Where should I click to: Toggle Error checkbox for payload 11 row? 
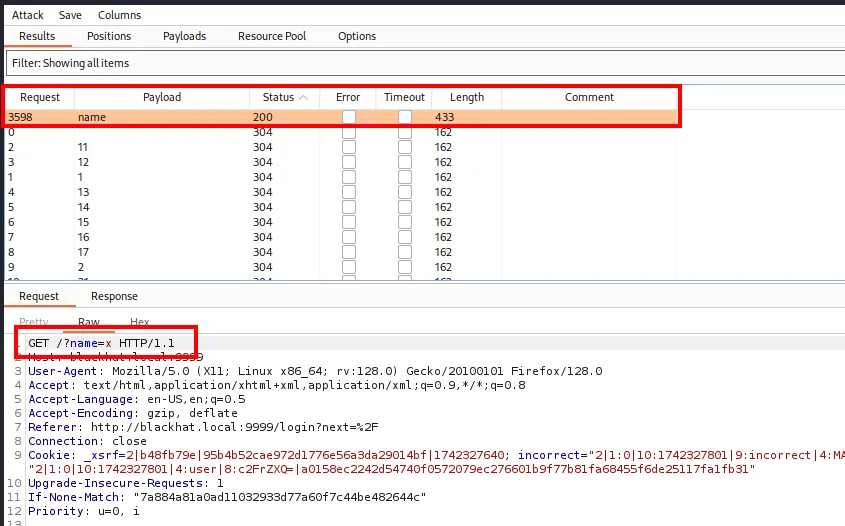tap(349, 147)
